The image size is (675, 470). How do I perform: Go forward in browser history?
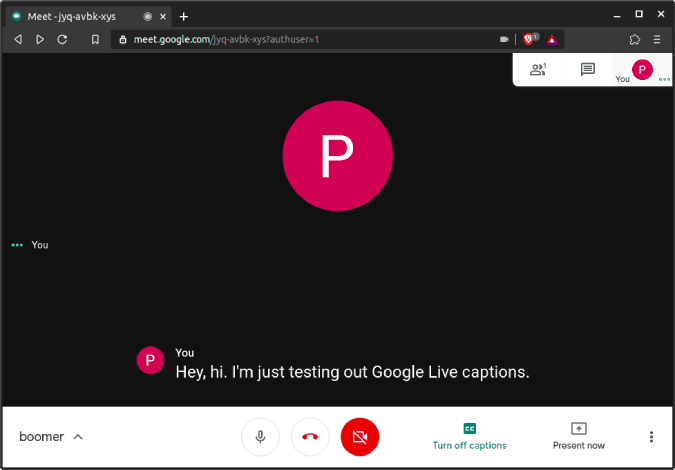pyautogui.click(x=40, y=40)
